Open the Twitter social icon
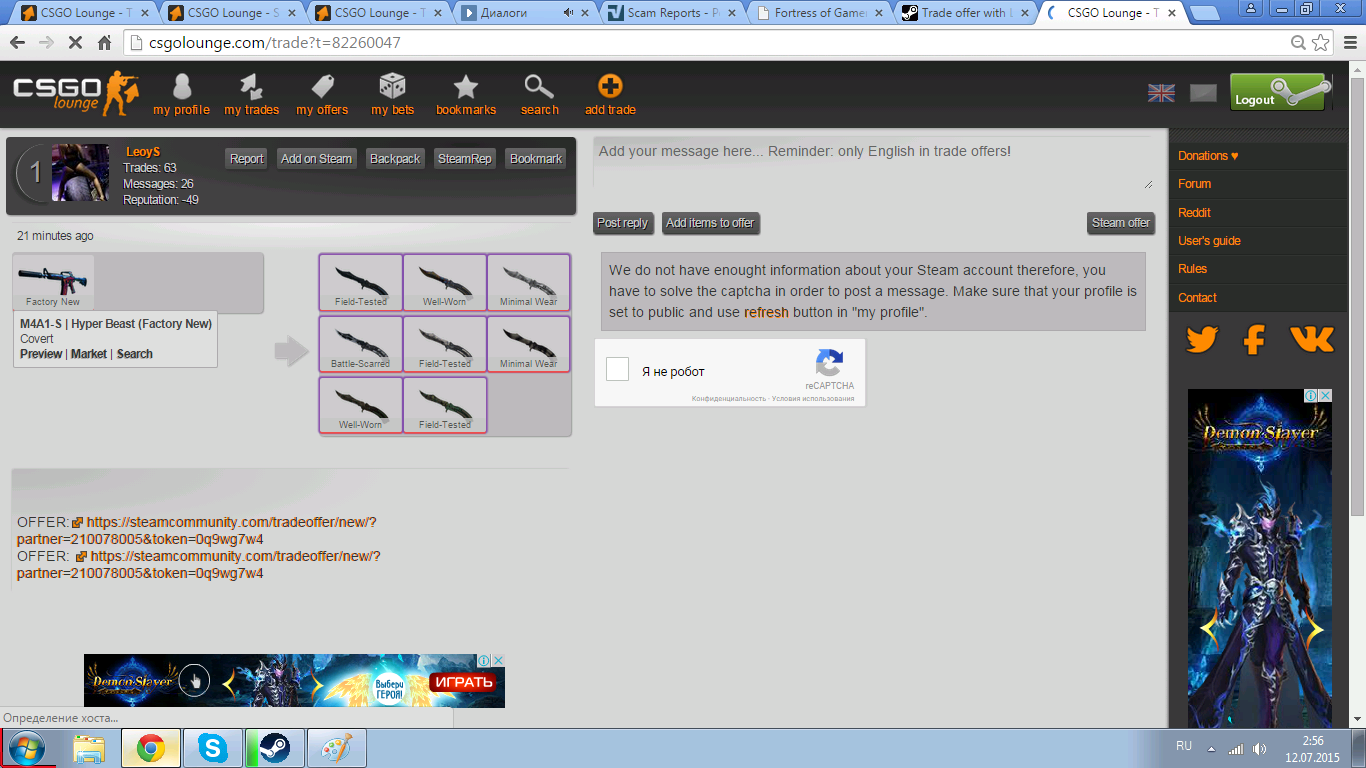This screenshot has width=1366, height=768. click(x=1201, y=340)
